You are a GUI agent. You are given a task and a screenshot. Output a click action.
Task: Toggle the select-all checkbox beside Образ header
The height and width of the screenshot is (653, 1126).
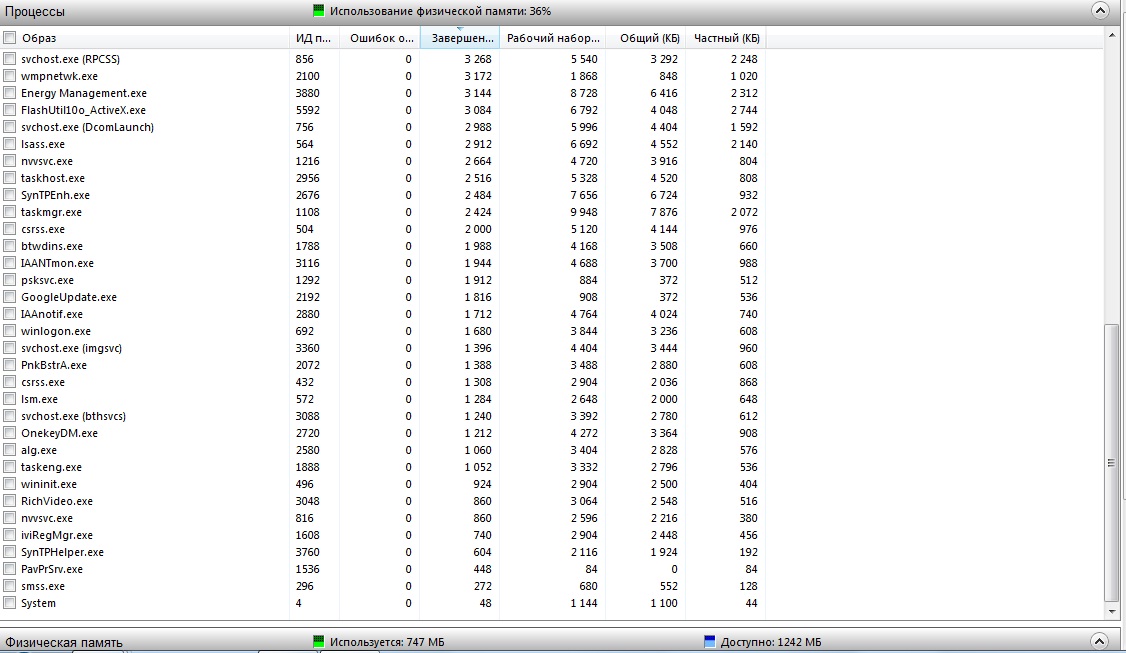[x=9, y=38]
